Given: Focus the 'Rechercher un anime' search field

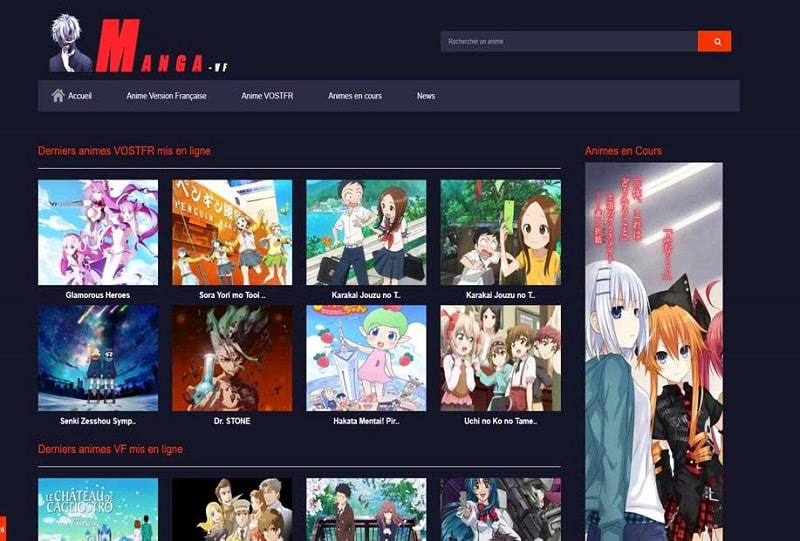Looking at the screenshot, I should 569,41.
